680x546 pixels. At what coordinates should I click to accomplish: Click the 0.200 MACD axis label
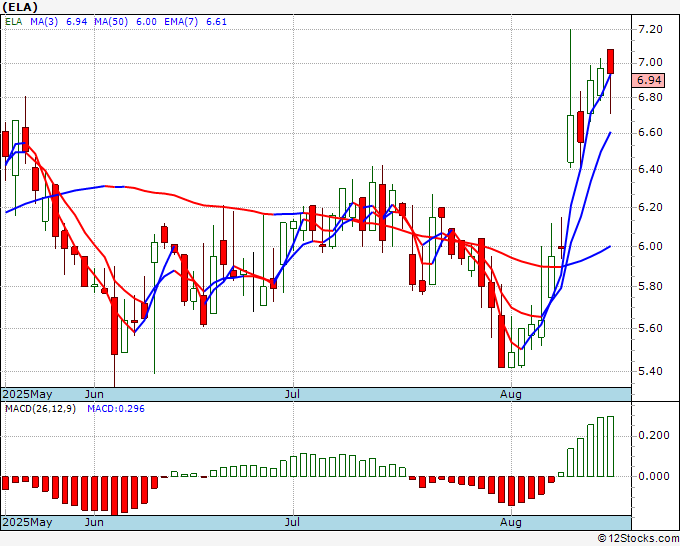(x=653, y=435)
